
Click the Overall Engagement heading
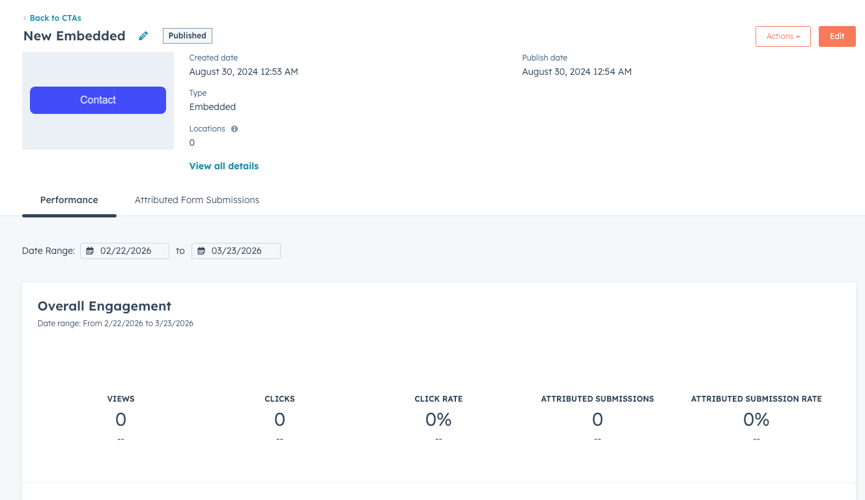pyautogui.click(x=104, y=306)
